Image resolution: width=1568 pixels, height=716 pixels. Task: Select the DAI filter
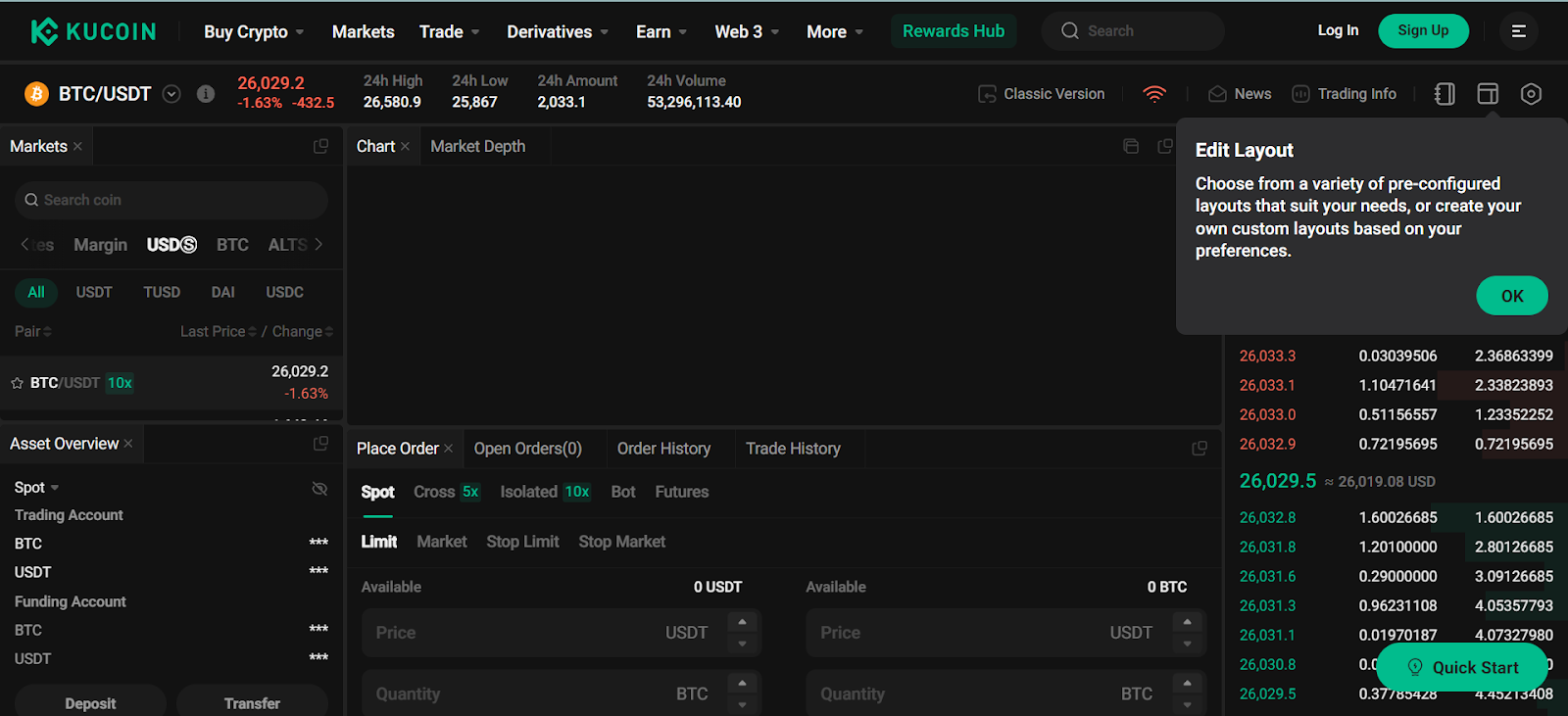[223, 292]
